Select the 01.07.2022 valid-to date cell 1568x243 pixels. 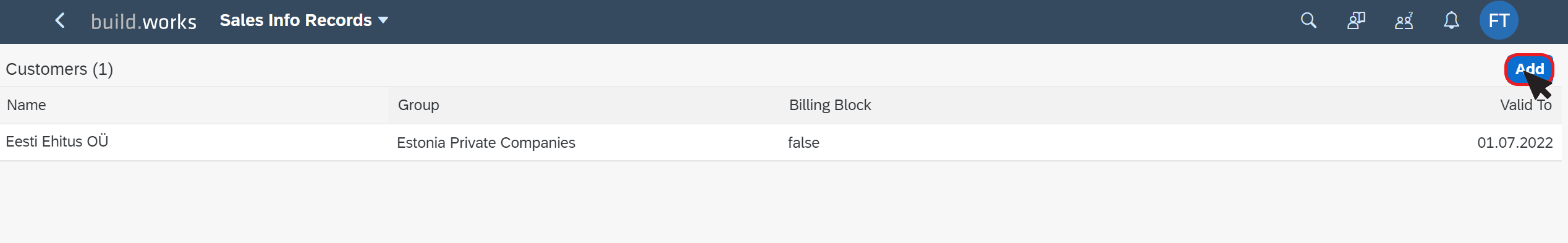click(x=1515, y=143)
